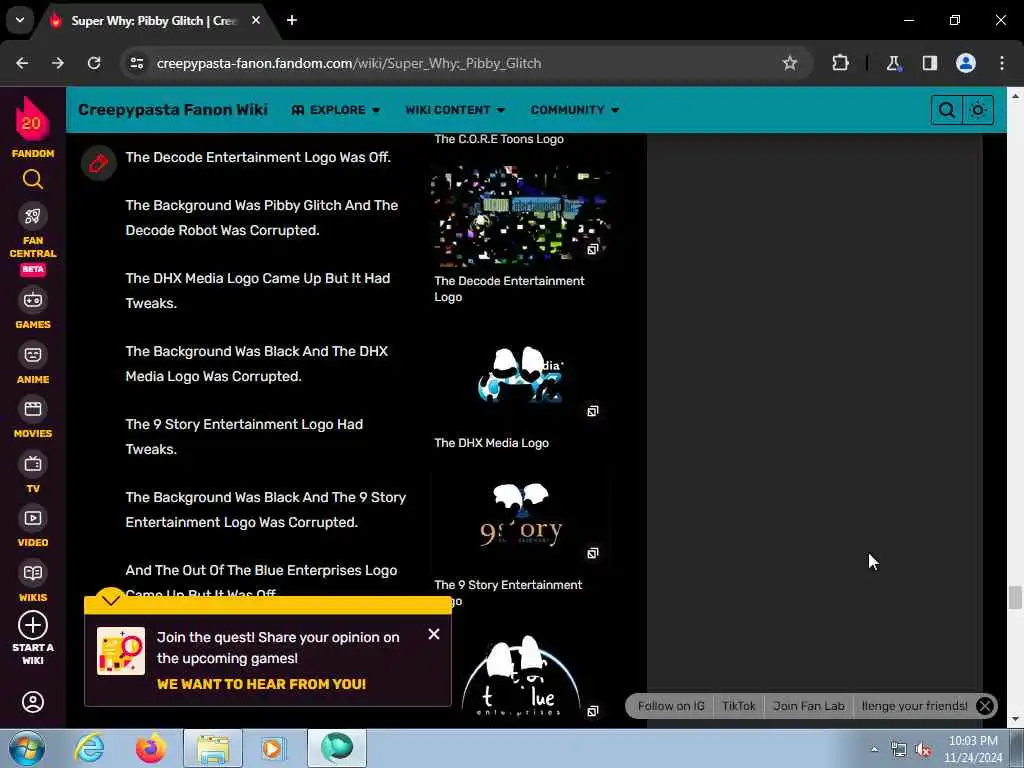The image size is (1024, 768).
Task: Open the Anime sidebar icon
Action: tap(33, 355)
